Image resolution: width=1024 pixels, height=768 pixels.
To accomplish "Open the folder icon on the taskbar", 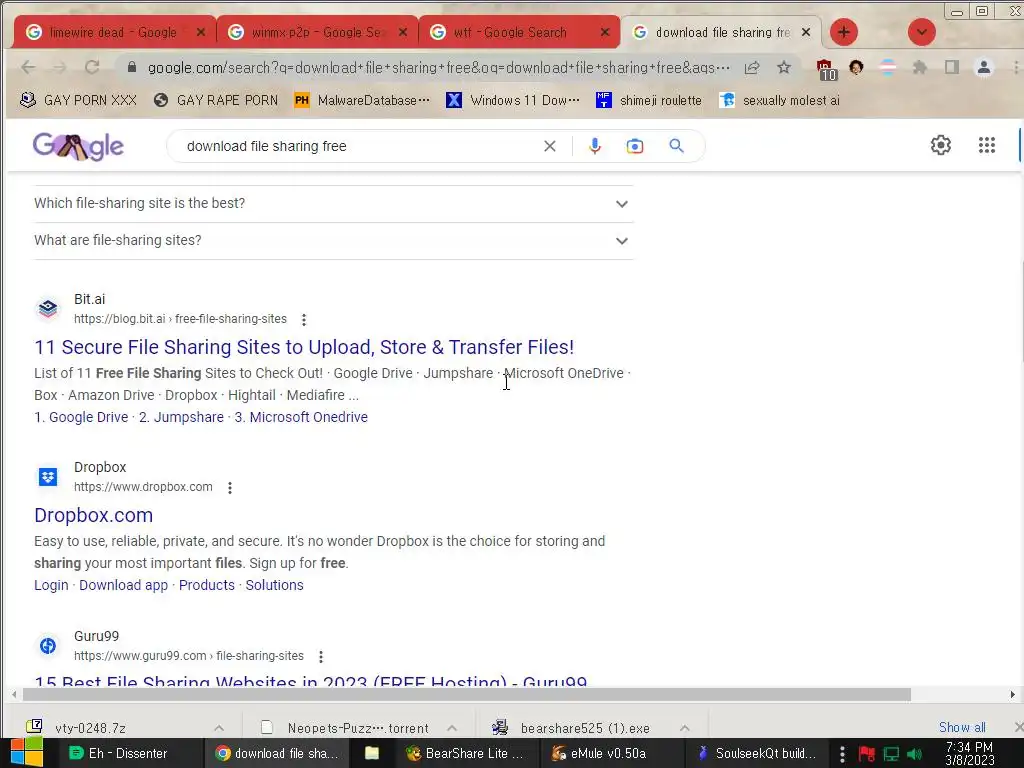I will point(372,753).
